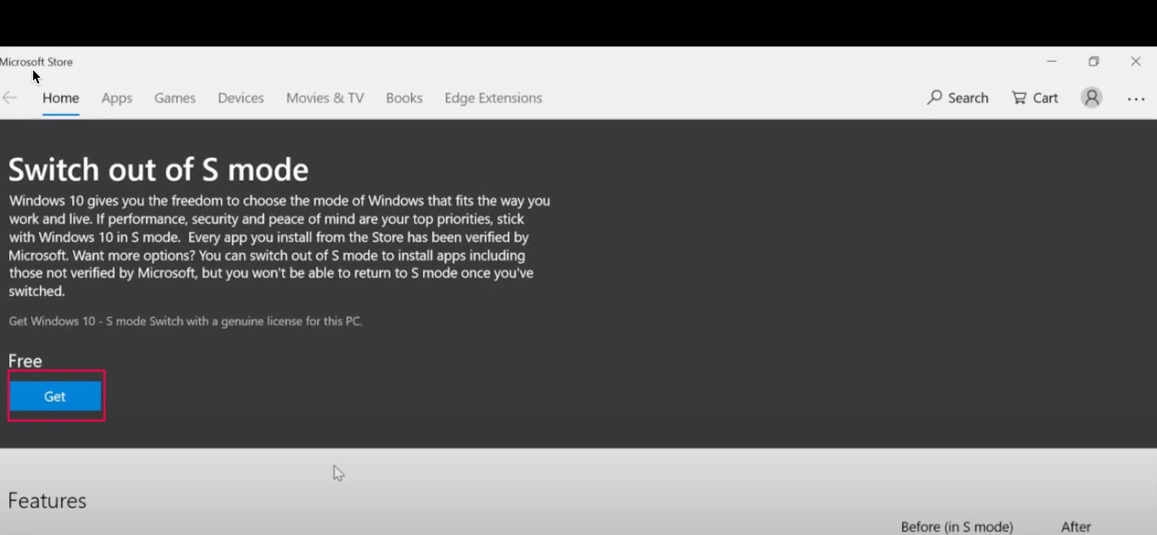Minimize the Microsoft Store window
The height and width of the screenshot is (535, 1157).
click(x=1052, y=61)
